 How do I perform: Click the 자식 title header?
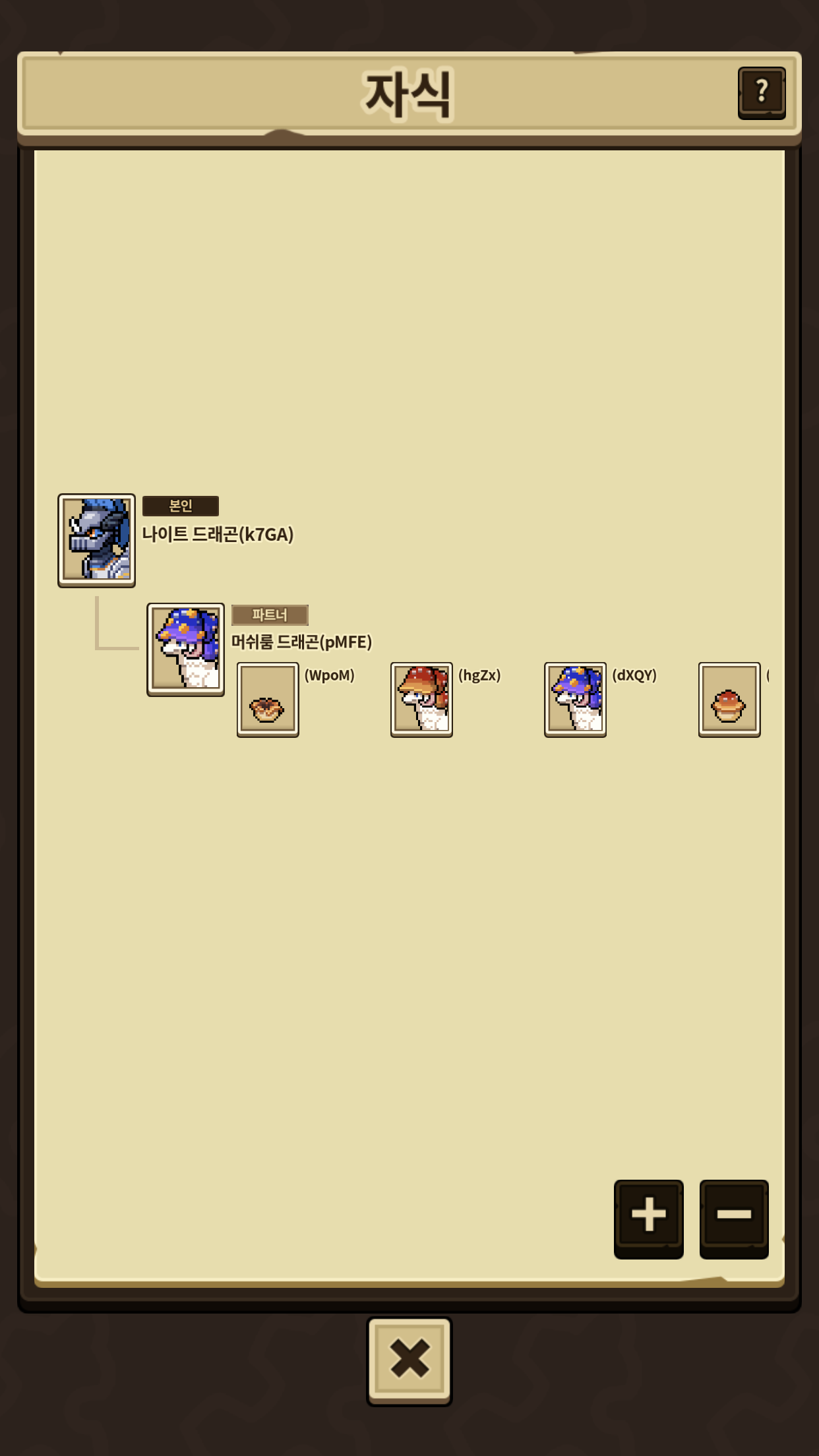coord(409,94)
